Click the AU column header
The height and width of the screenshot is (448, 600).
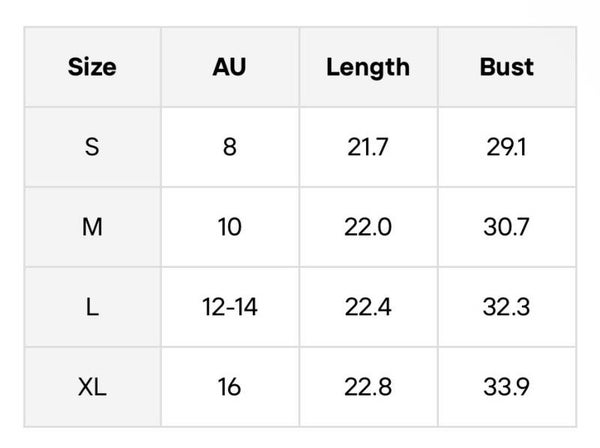click(229, 68)
